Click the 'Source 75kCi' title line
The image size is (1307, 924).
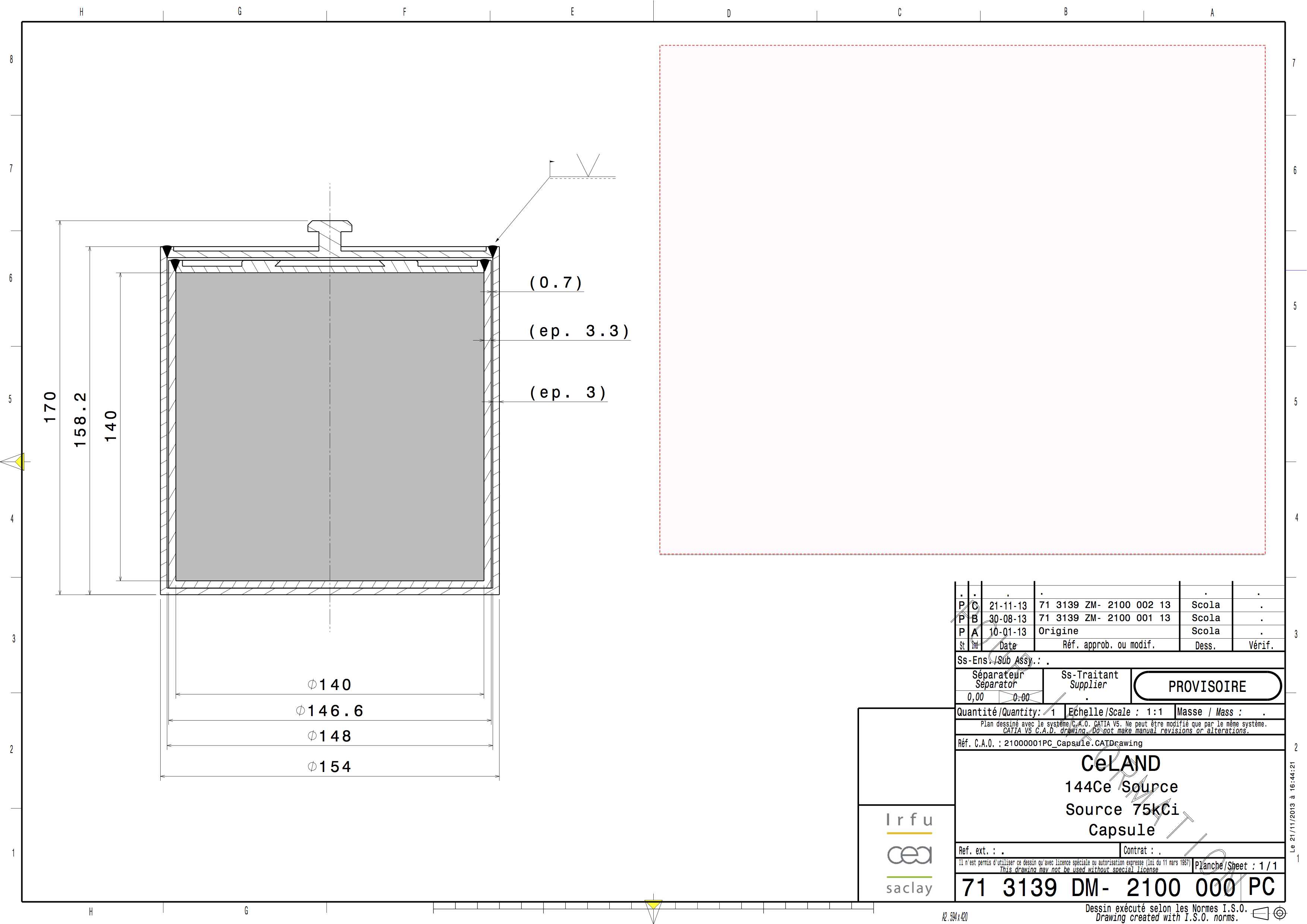coord(1122,809)
